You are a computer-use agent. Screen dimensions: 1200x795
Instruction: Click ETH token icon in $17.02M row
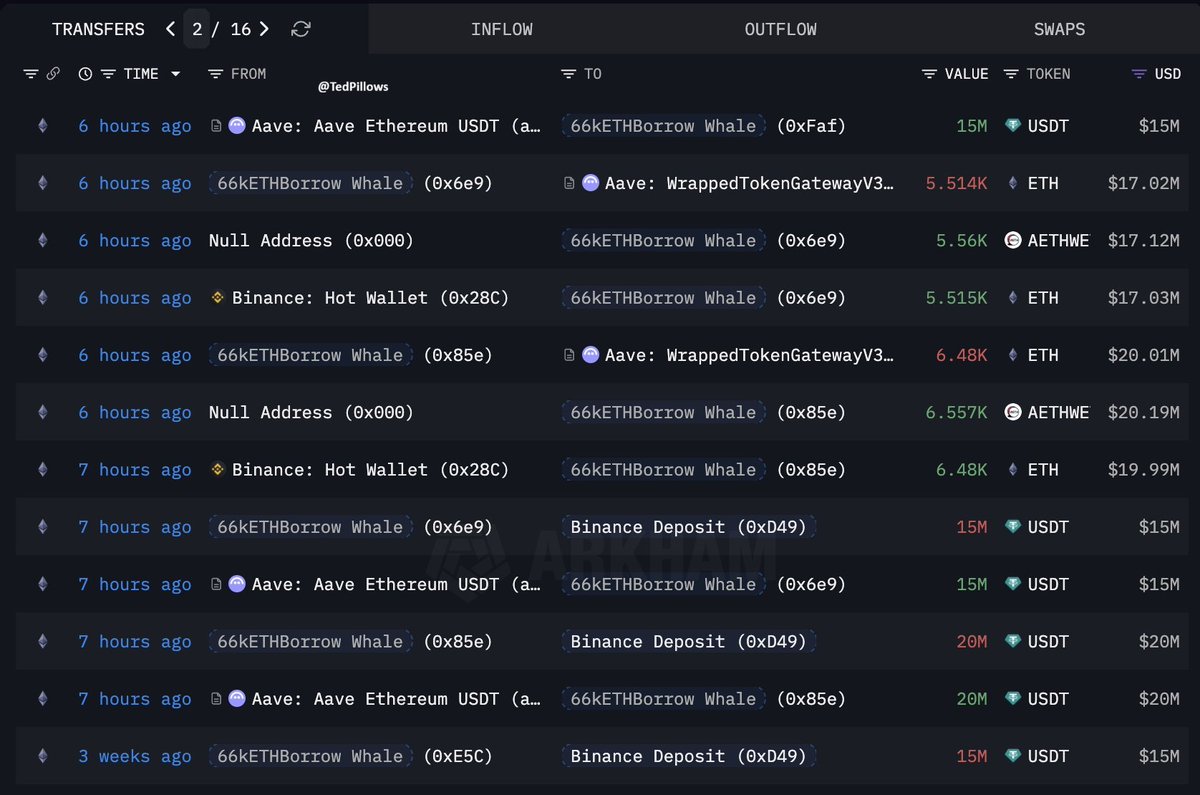point(1013,183)
